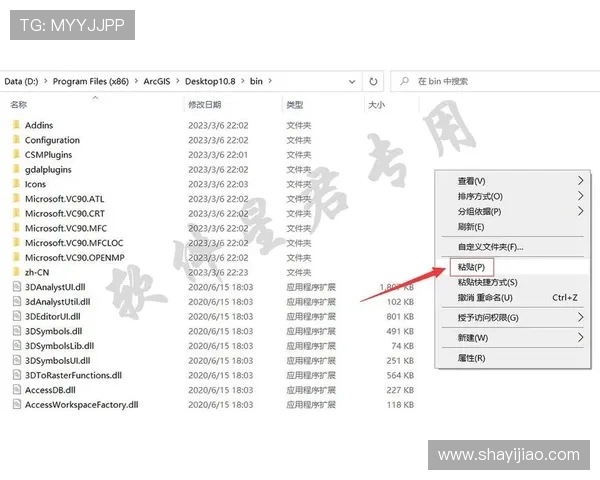Choose 粘贴(P) from context menu

470,267
